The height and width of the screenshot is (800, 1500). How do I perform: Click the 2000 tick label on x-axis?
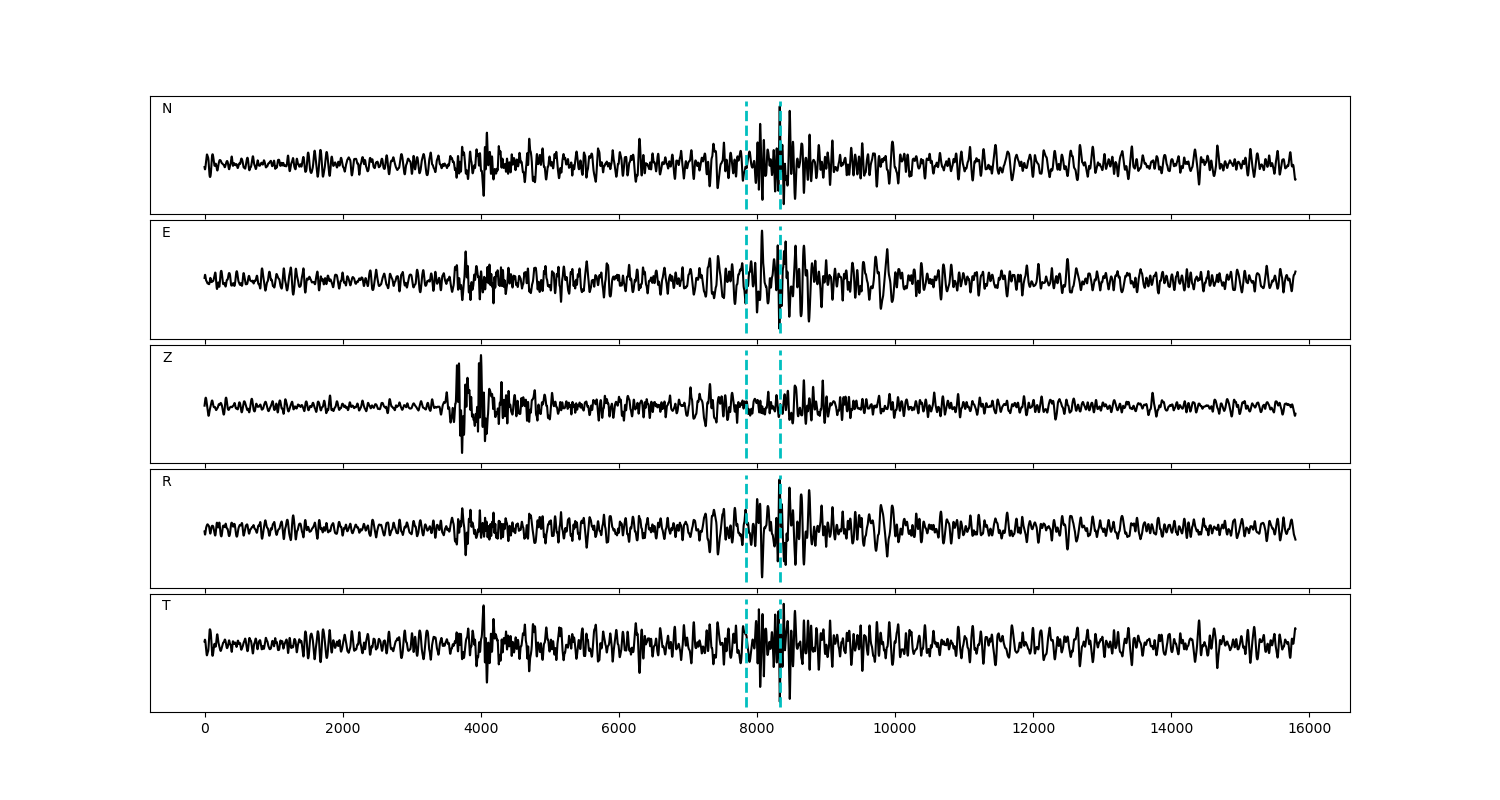(343, 730)
